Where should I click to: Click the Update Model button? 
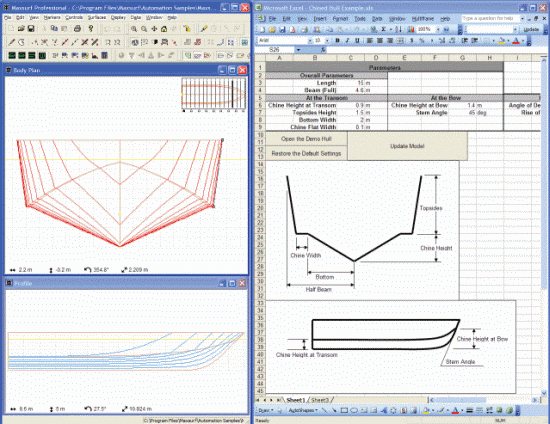coord(407,146)
